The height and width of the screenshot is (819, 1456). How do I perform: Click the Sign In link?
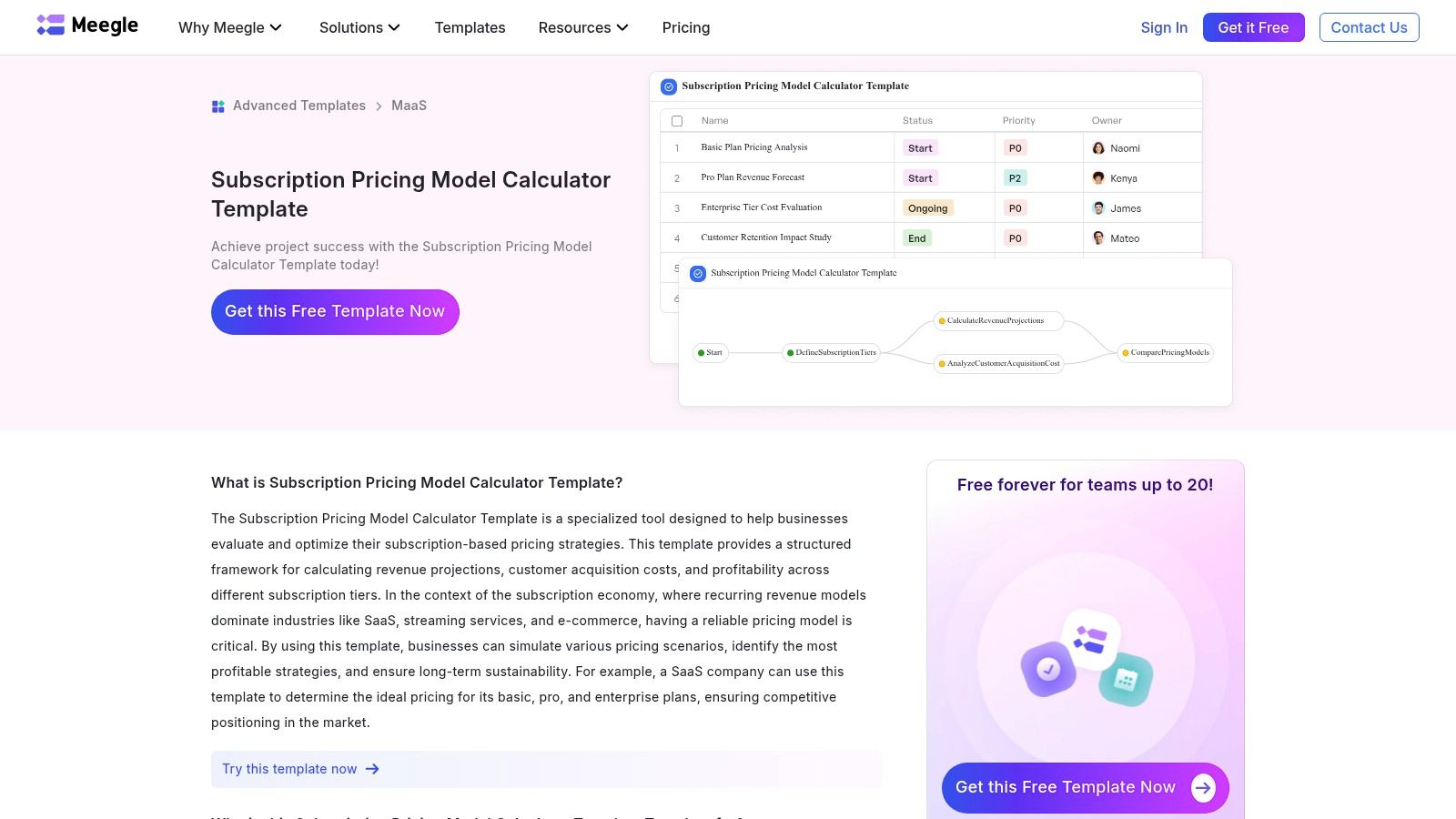(1164, 27)
